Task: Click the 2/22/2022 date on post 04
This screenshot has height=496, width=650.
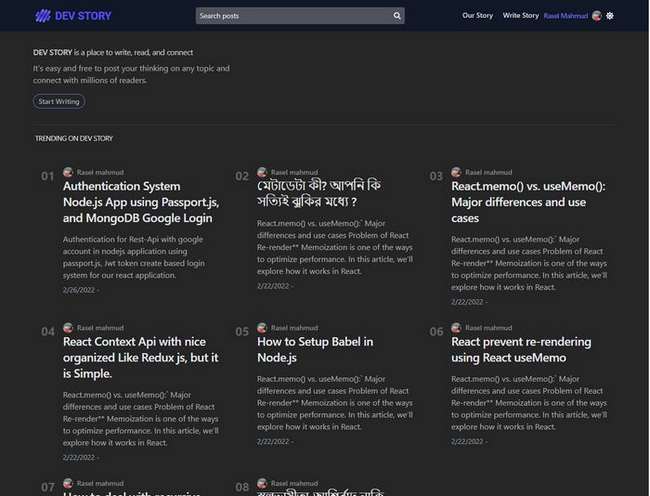Action: [x=79, y=457]
